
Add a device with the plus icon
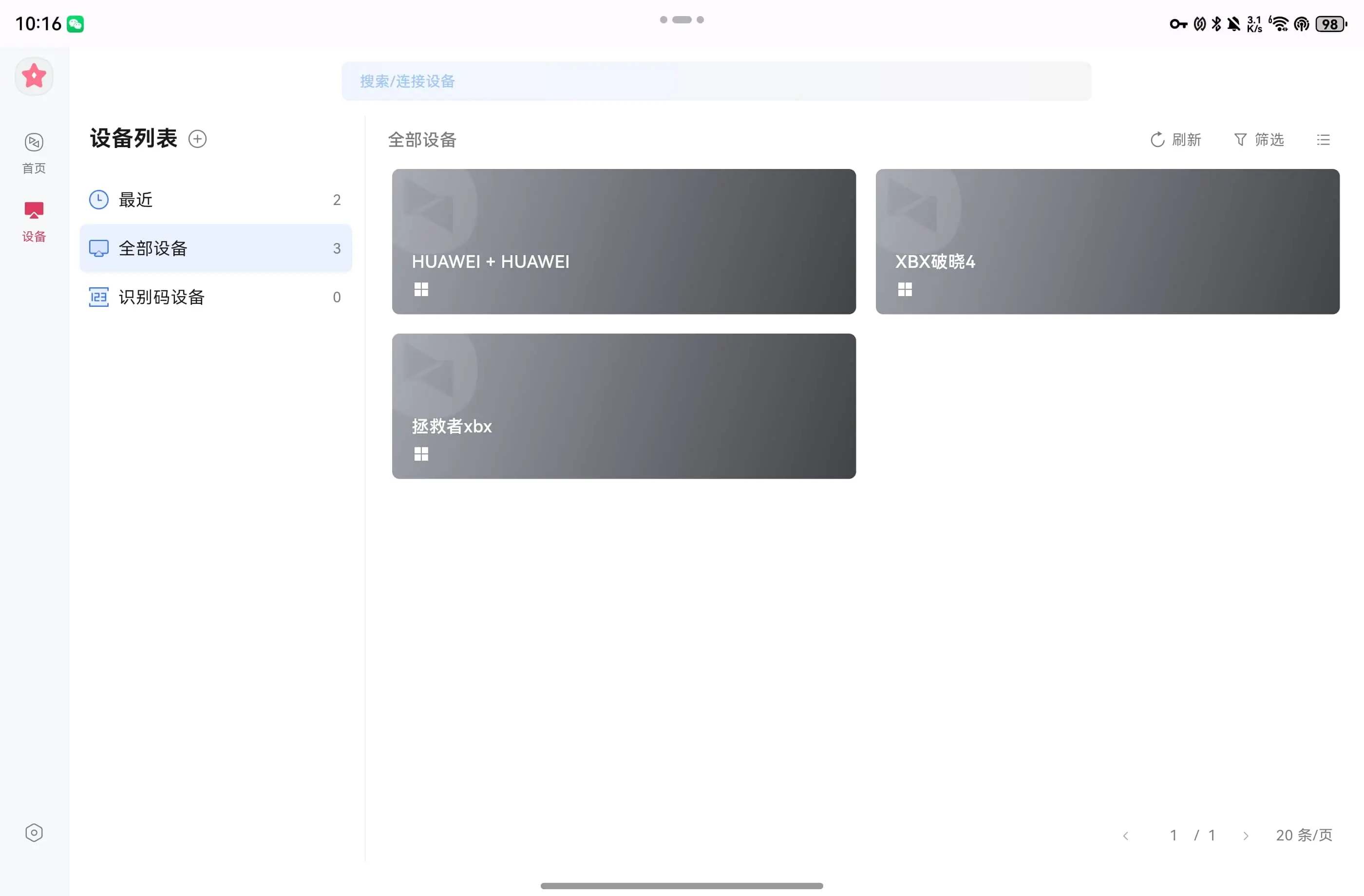point(198,139)
